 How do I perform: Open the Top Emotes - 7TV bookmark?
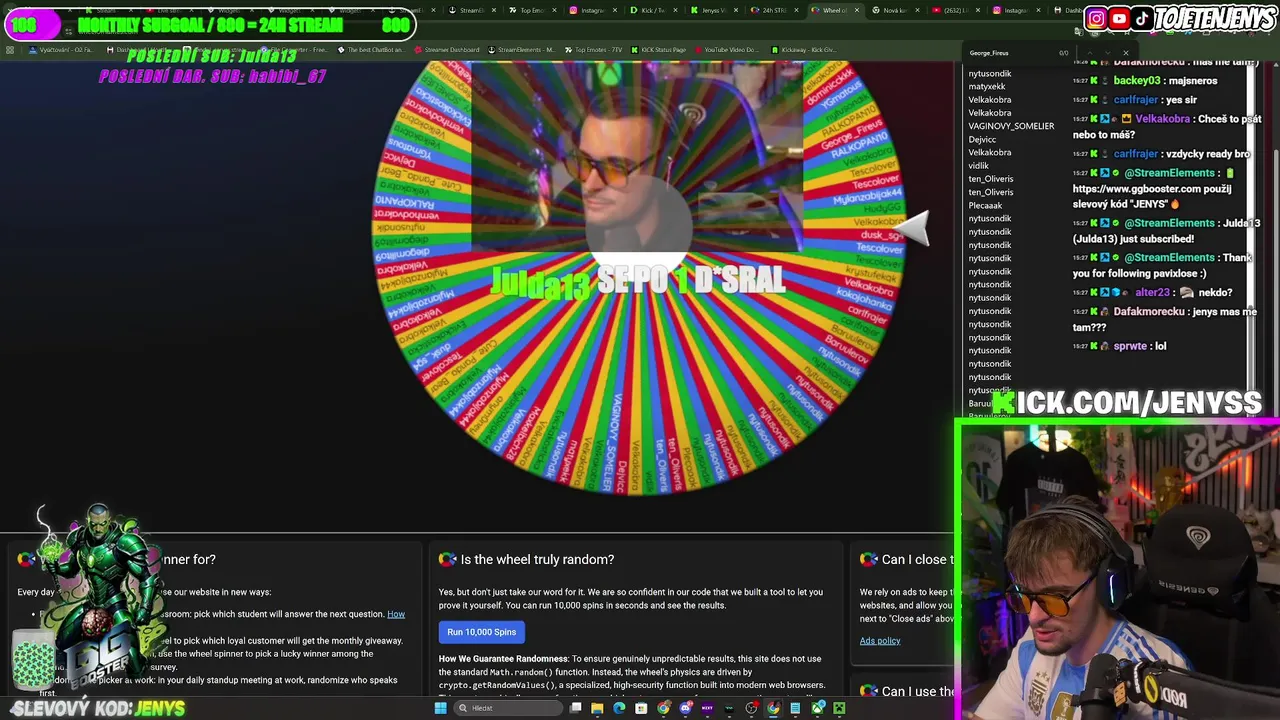pos(594,49)
